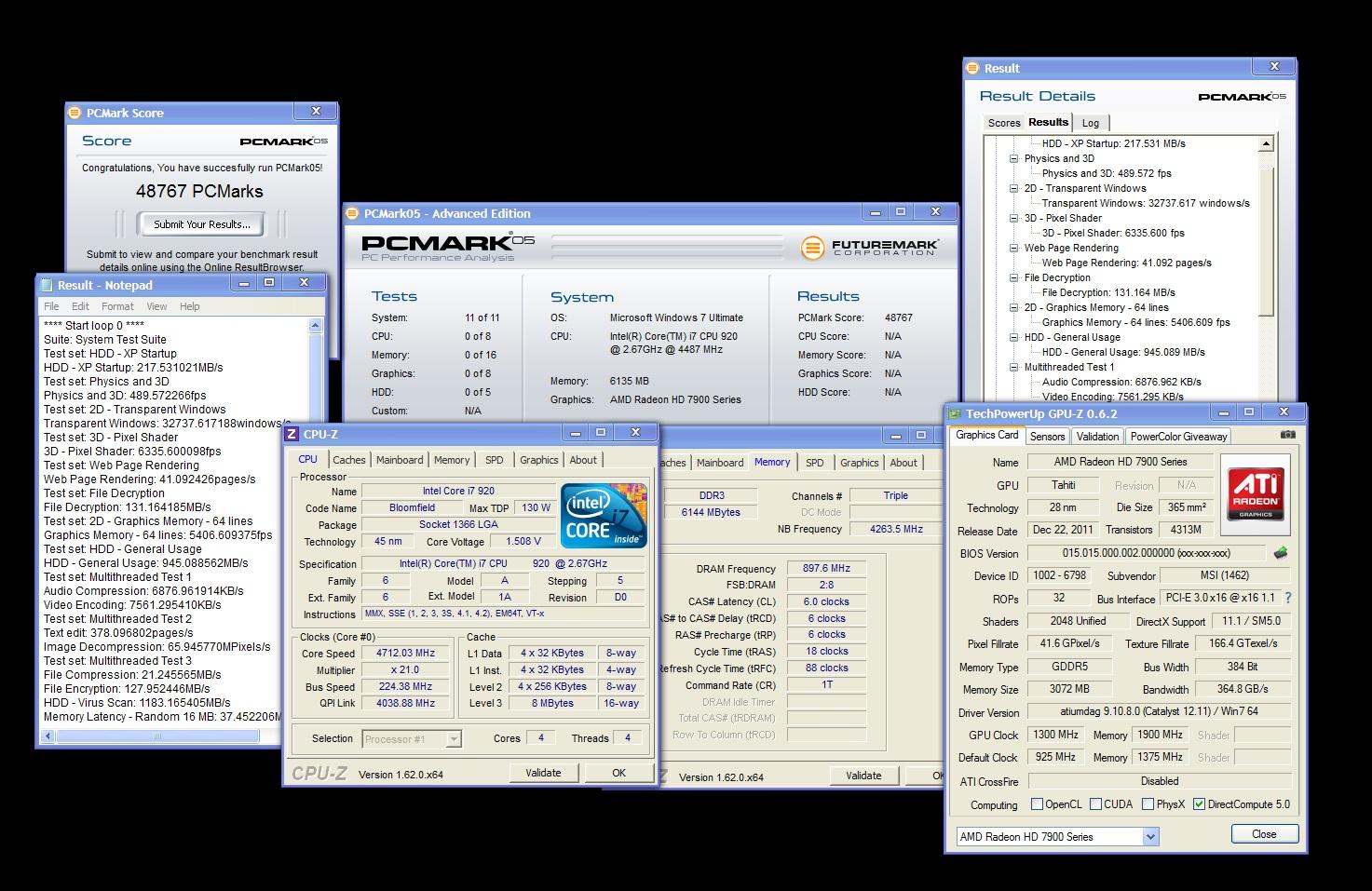Open the Log tab in Result Details
This screenshot has width=1372, height=891.
coord(1091,123)
